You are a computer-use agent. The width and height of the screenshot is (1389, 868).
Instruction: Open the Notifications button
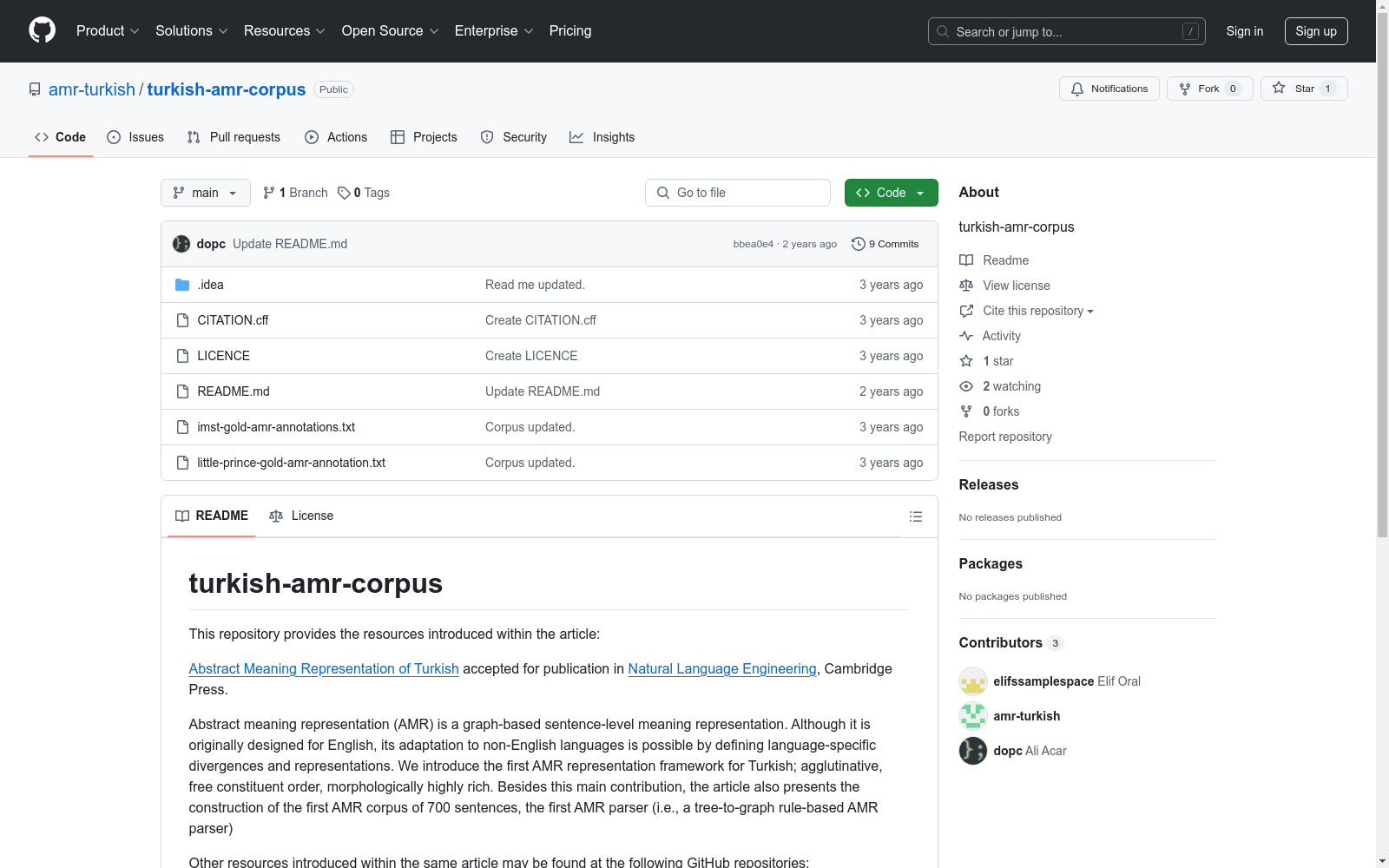coord(1109,89)
